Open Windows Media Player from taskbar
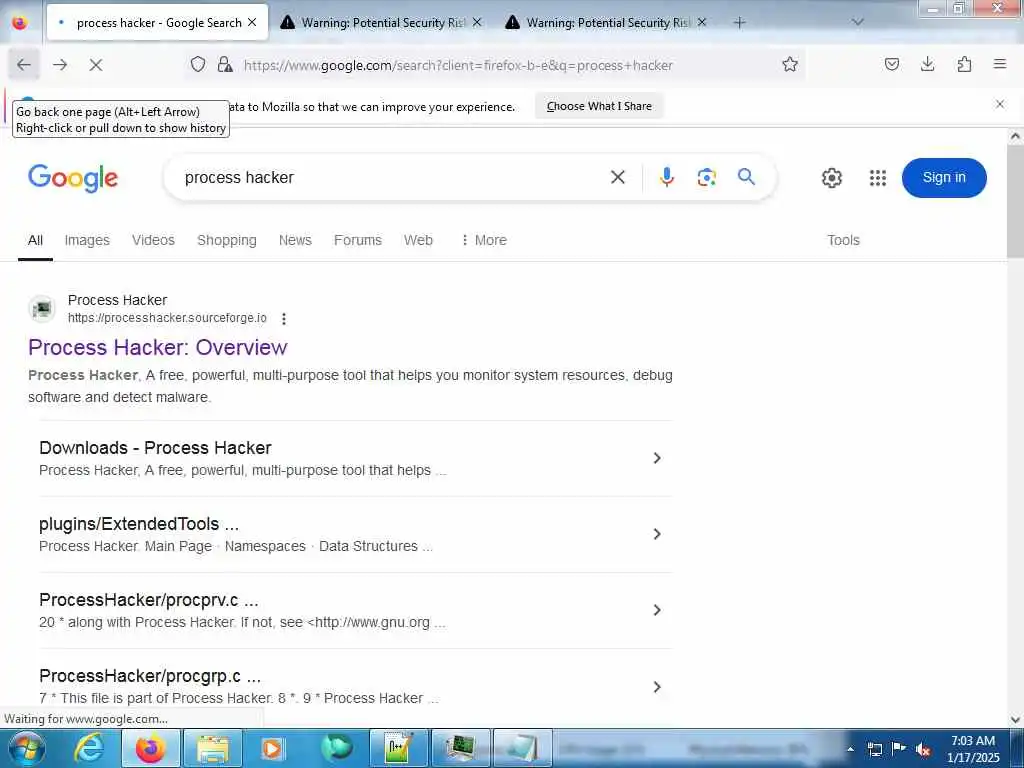The image size is (1024, 768). 274,748
